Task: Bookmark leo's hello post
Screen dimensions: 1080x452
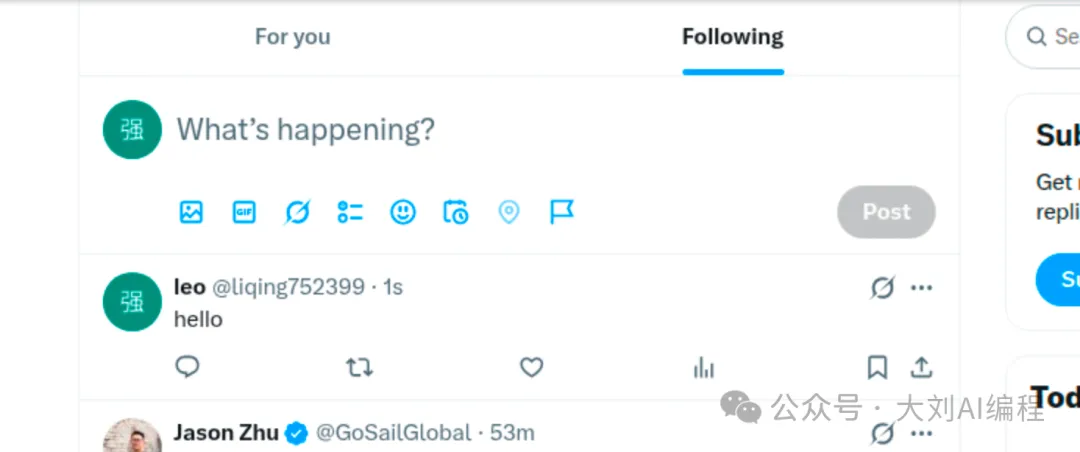Action: click(877, 368)
